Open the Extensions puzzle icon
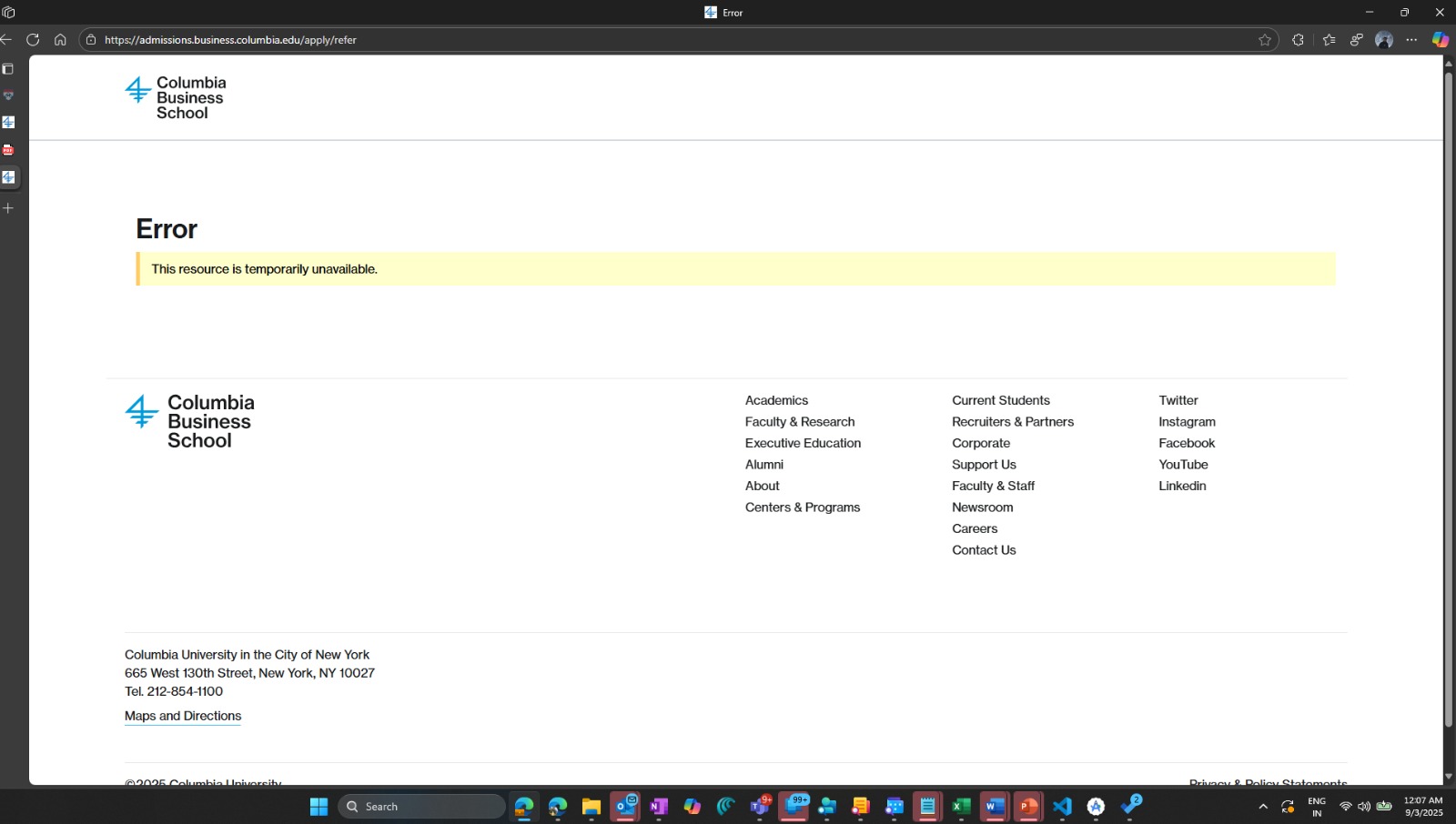Viewport: 1456px width, 824px height. click(1298, 40)
